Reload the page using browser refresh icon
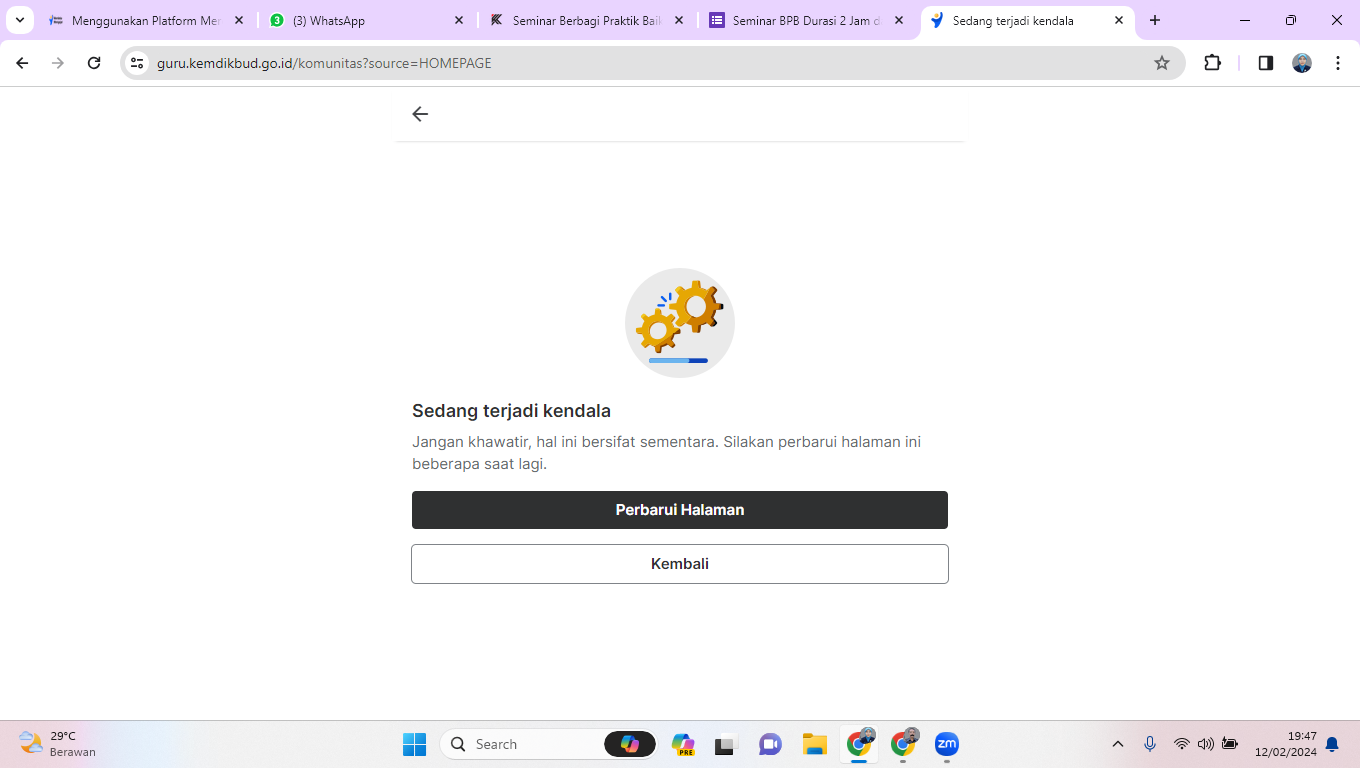Screen dimensions: 1360x768 [94, 63]
